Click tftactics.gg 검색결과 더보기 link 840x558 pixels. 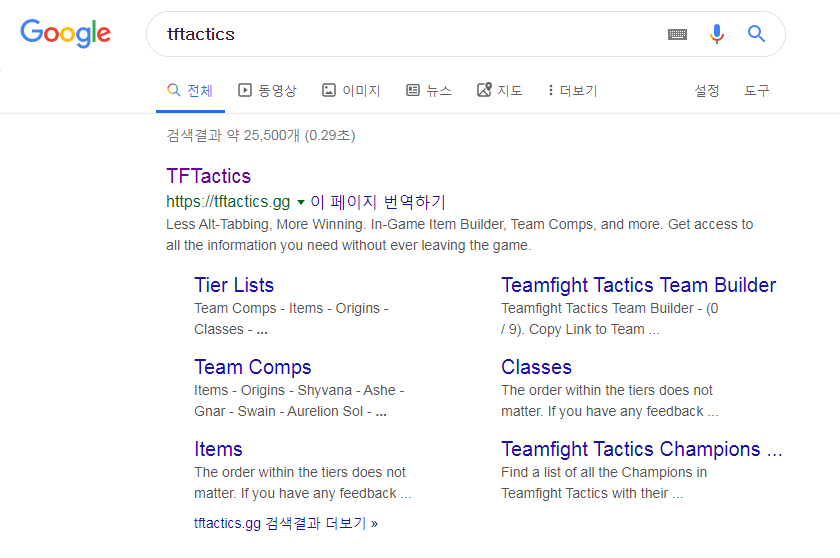pyautogui.click(x=286, y=523)
